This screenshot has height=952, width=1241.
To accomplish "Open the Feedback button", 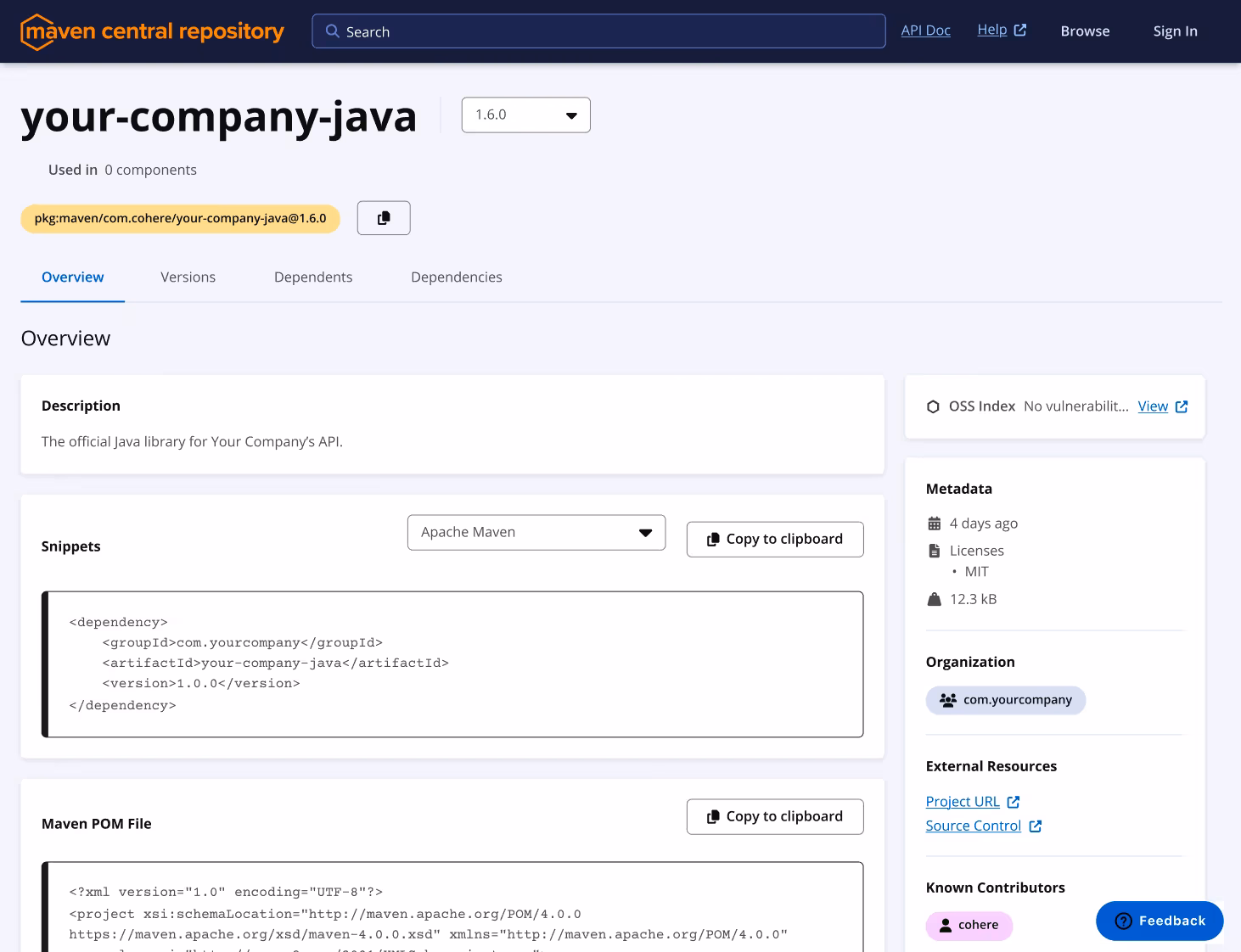I will click(1159, 921).
